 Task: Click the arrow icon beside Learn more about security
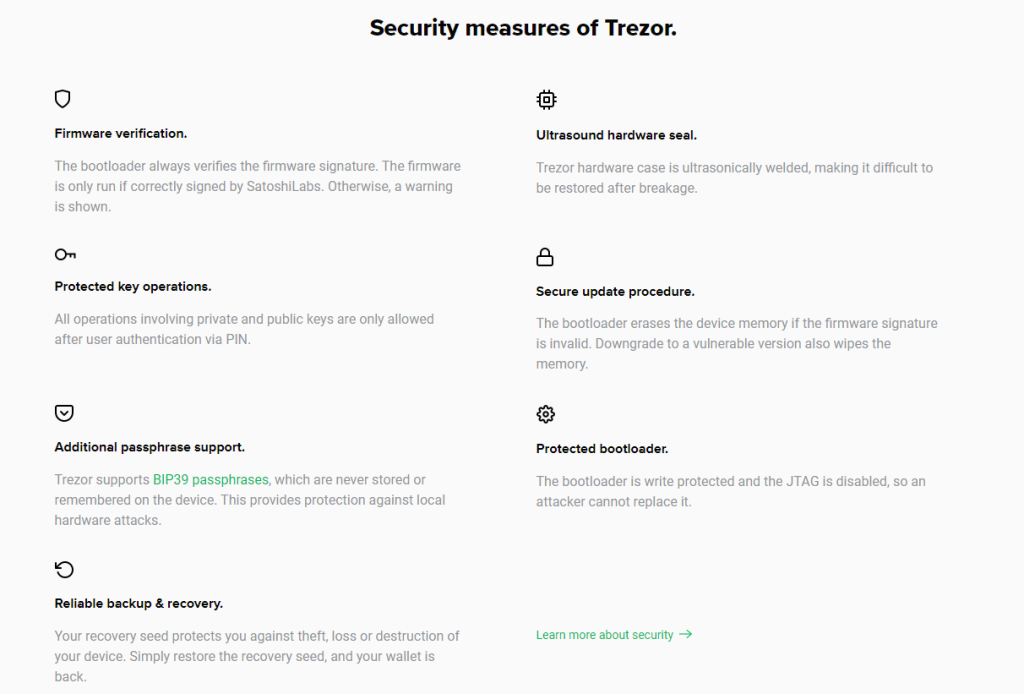coord(686,634)
